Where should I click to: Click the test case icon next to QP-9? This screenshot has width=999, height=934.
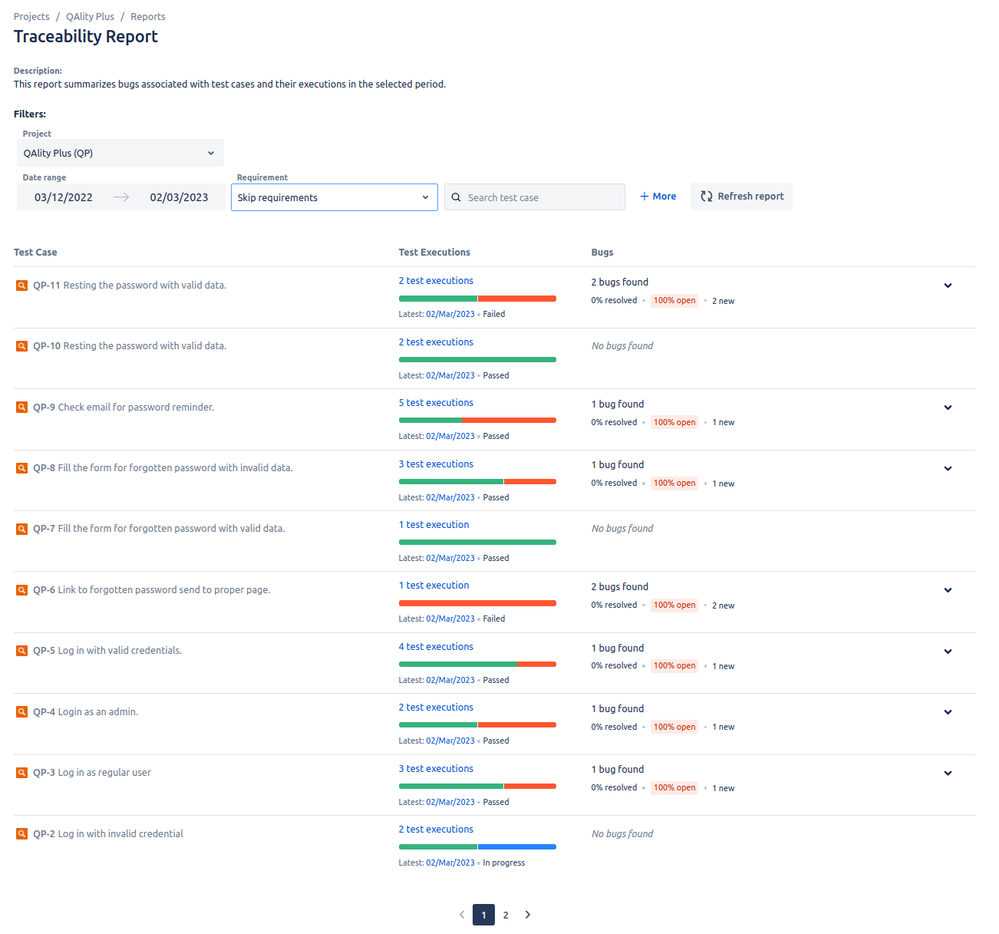(21, 407)
